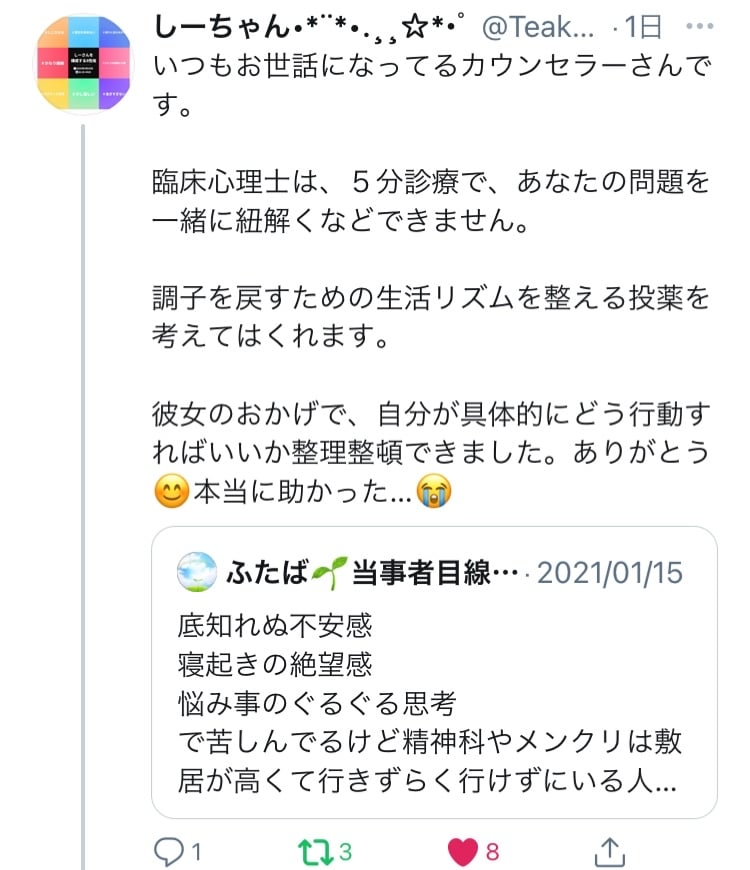
Task: Open the ふたば cloud avatar in quoted tweet
Action: pyautogui.click(x=195, y=571)
